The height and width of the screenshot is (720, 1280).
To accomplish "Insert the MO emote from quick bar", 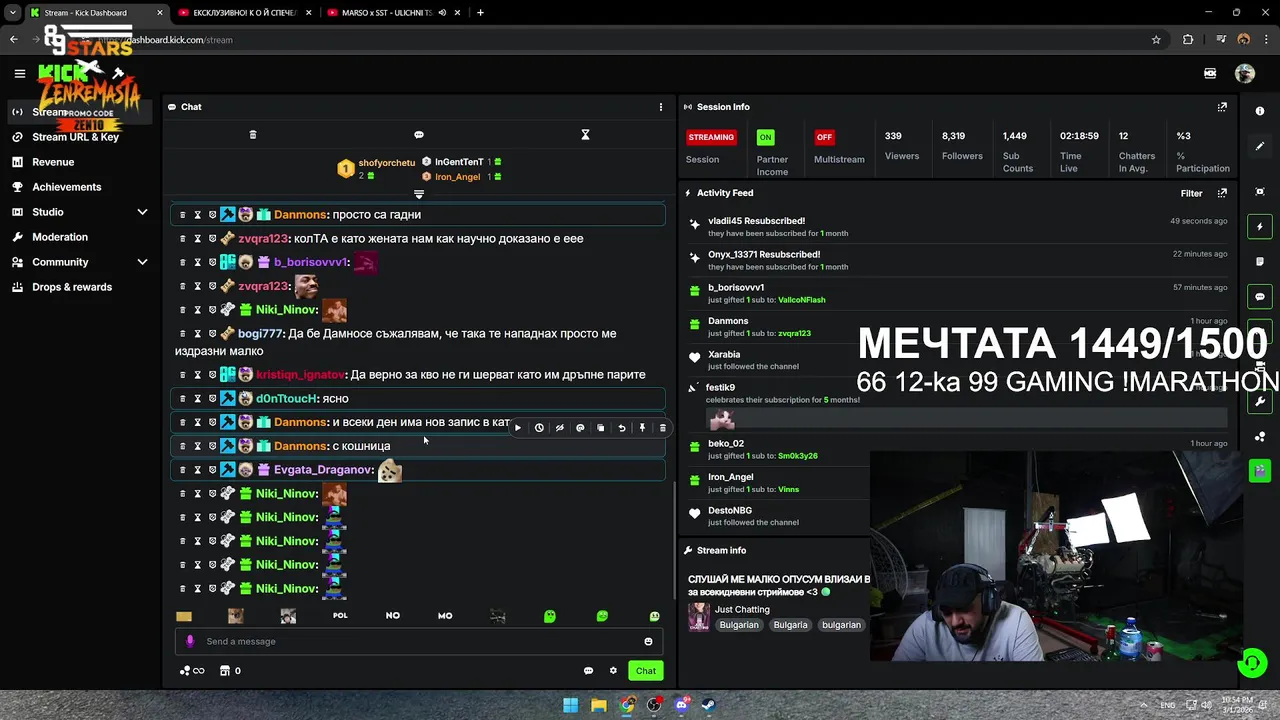I will tap(445, 616).
